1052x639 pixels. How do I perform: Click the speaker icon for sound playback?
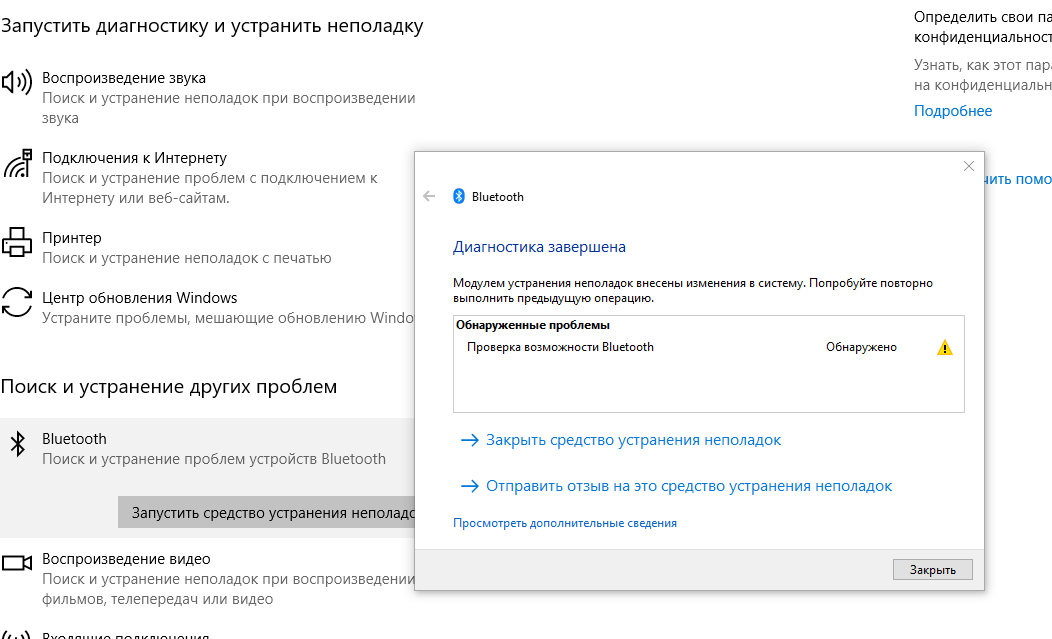coord(17,83)
